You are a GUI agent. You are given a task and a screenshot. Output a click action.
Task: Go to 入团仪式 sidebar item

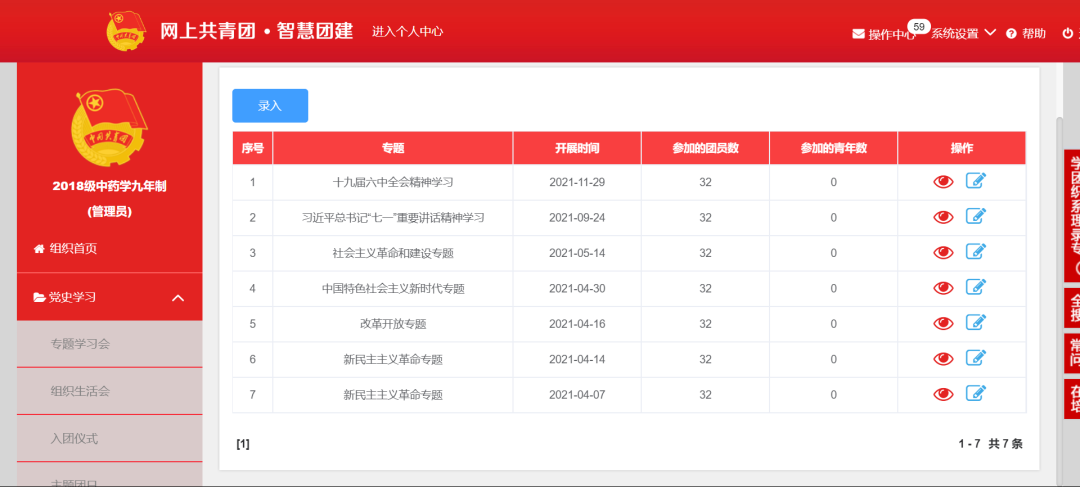coord(74,438)
